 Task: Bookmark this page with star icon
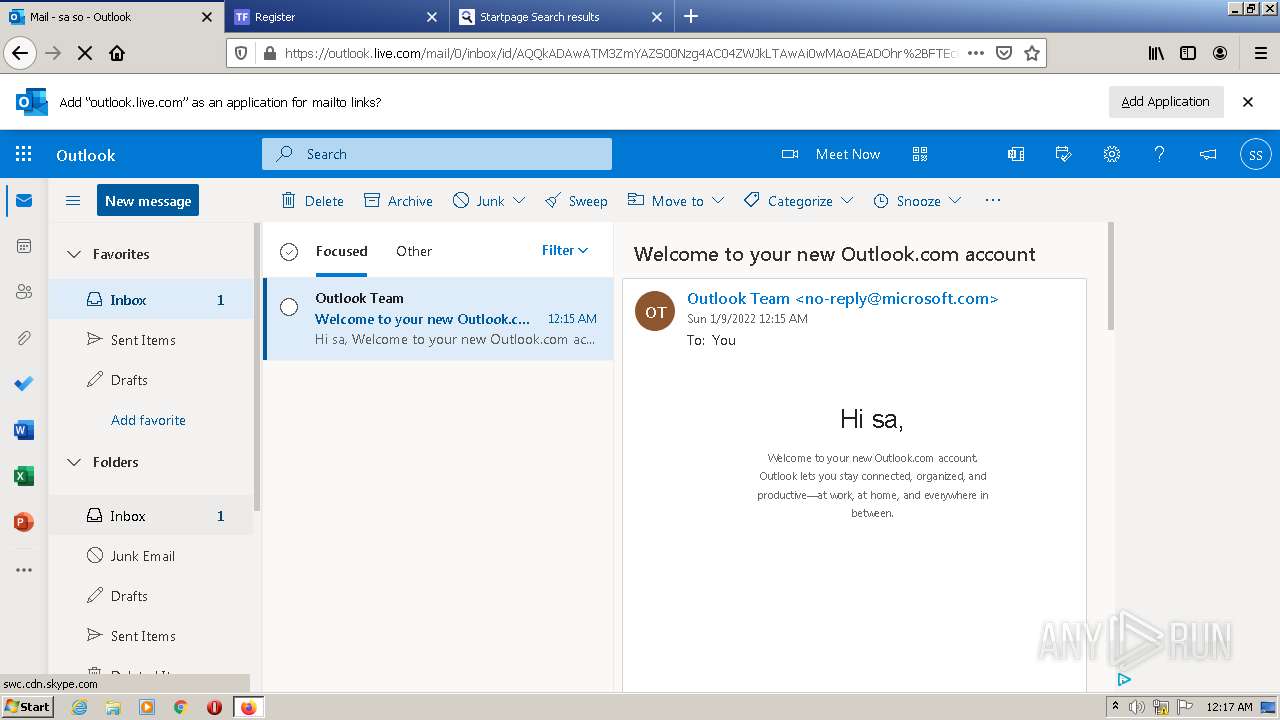(x=1032, y=53)
